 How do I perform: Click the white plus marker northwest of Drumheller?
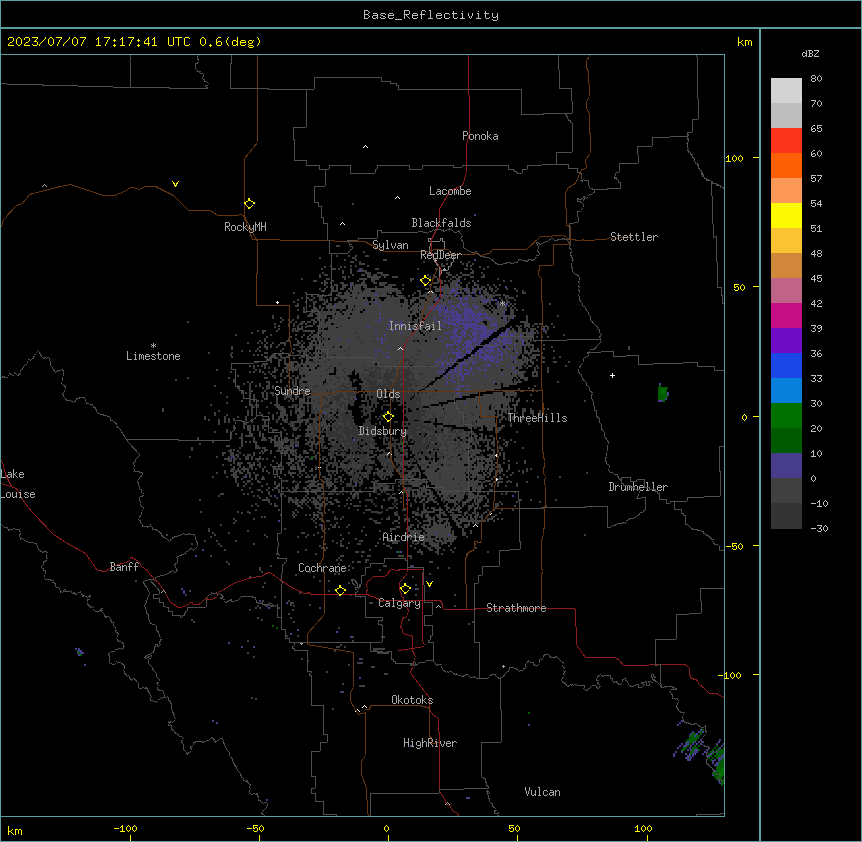click(612, 375)
